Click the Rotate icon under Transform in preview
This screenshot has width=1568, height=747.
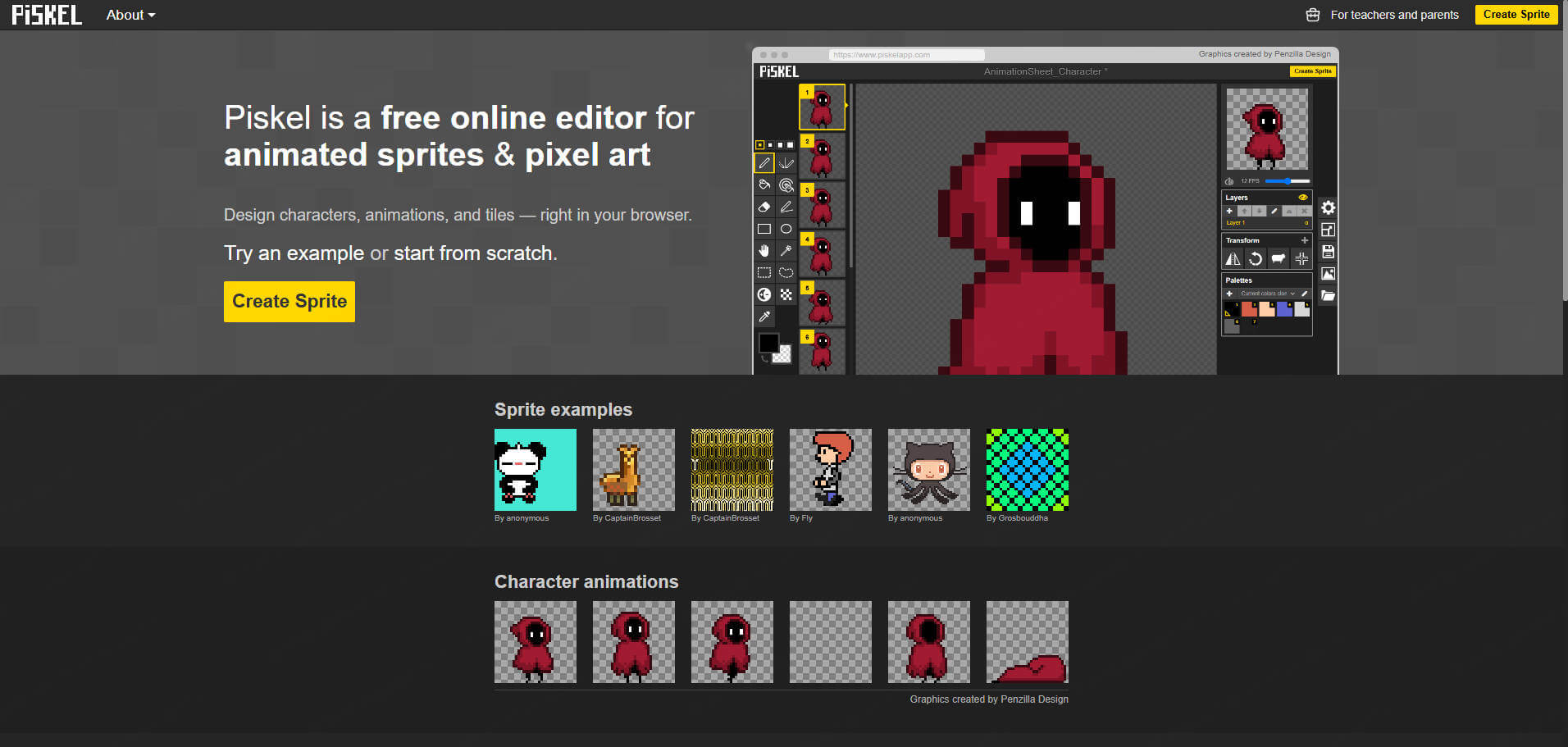pyautogui.click(x=1256, y=259)
